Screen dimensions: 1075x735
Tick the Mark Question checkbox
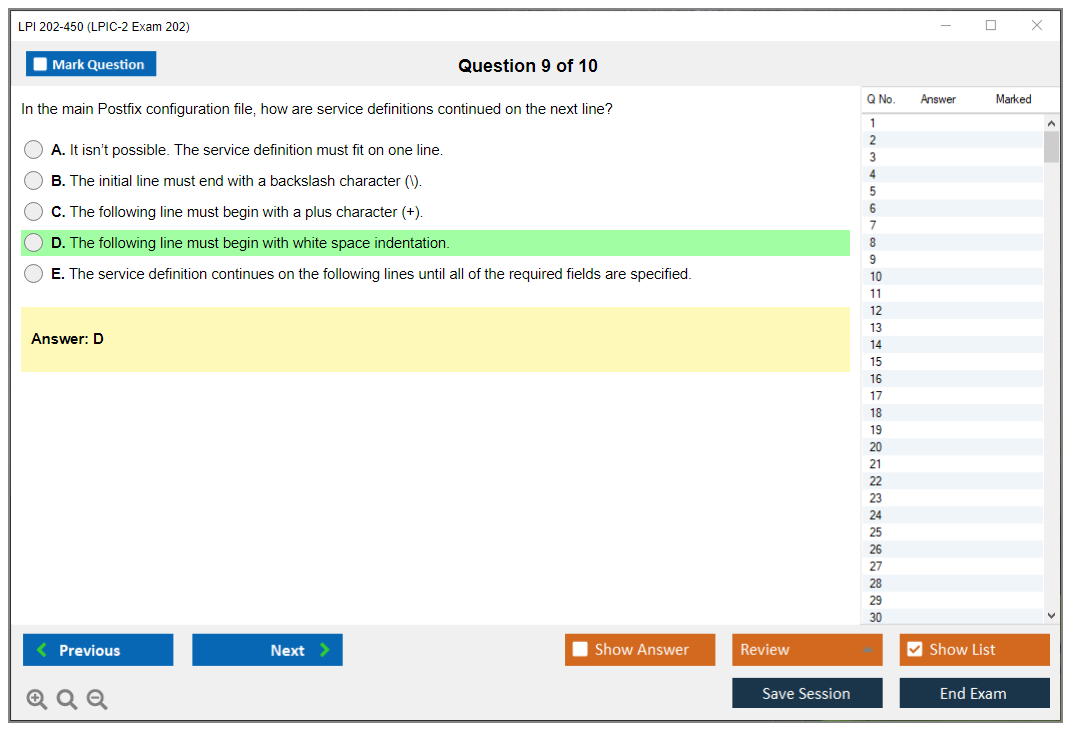41,64
